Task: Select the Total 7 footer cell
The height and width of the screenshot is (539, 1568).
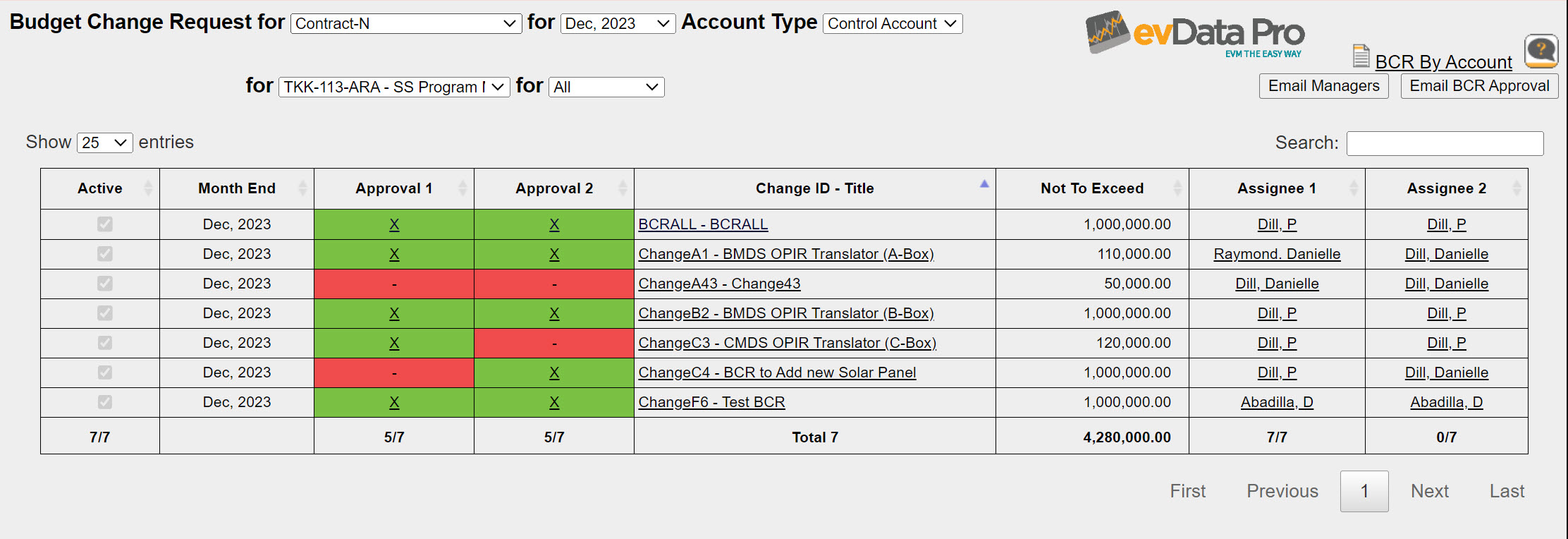Action: point(815,437)
